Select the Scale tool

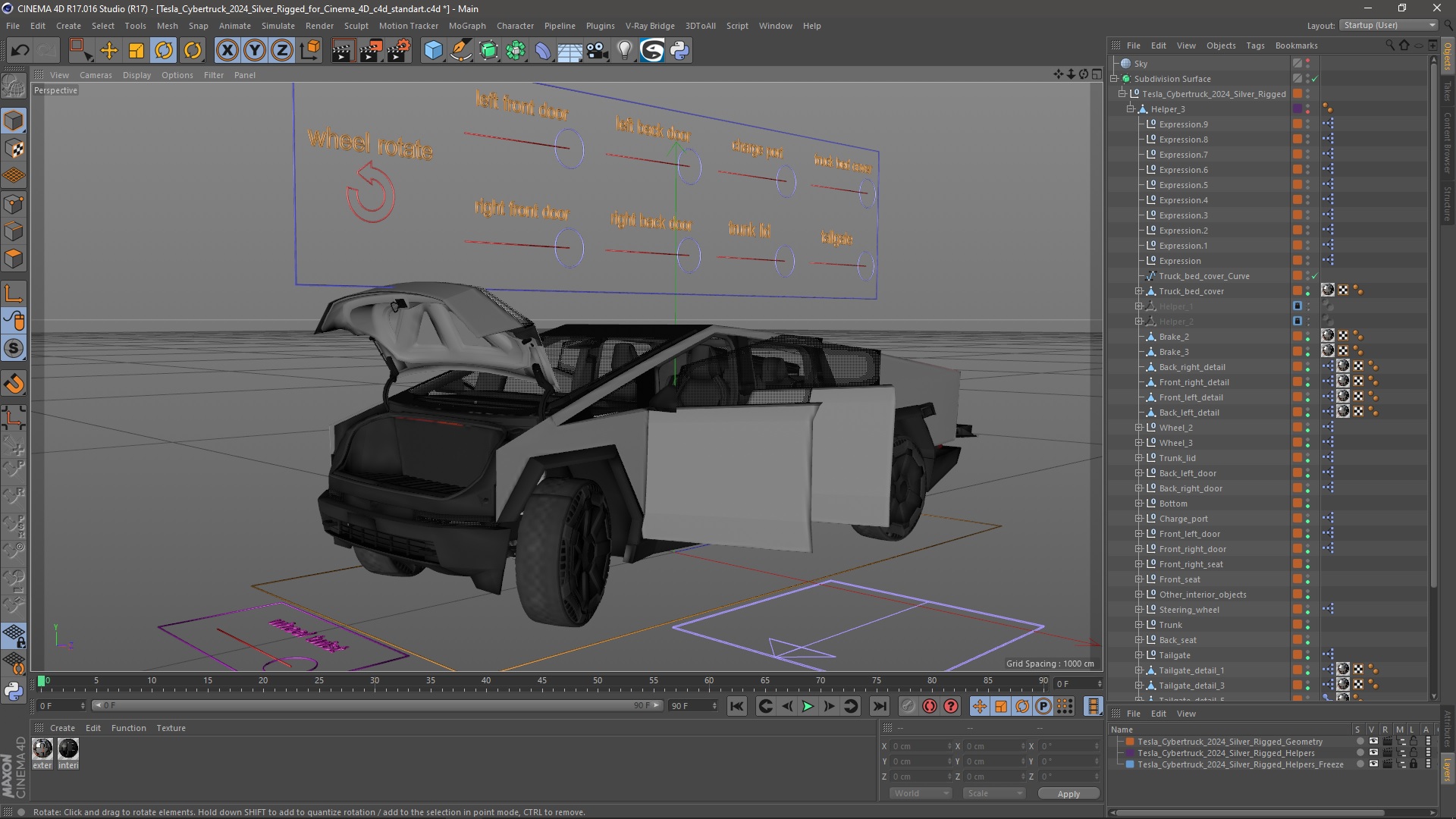pyautogui.click(x=136, y=51)
